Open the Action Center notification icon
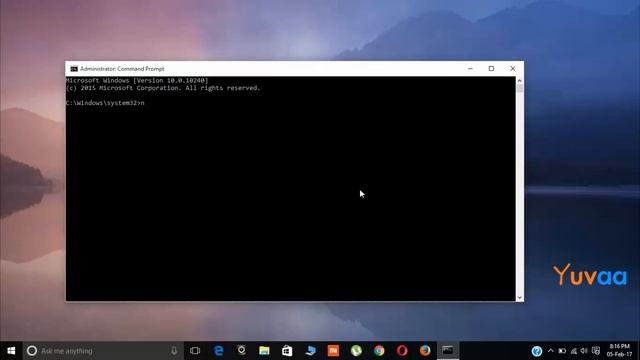The width and height of the screenshot is (640, 360). click(596, 351)
